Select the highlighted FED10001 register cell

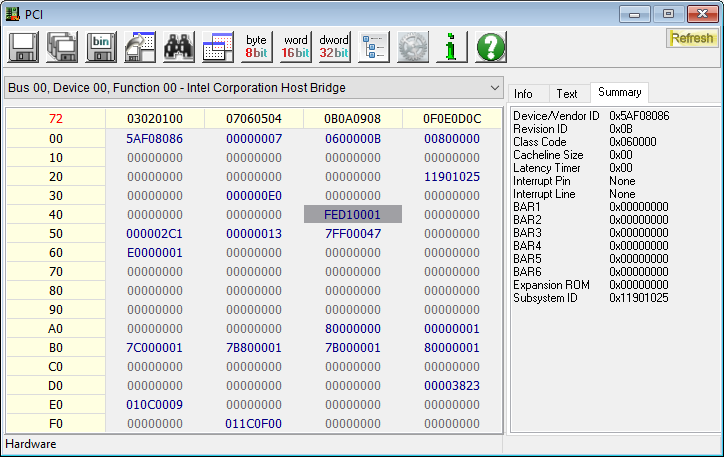click(x=353, y=214)
